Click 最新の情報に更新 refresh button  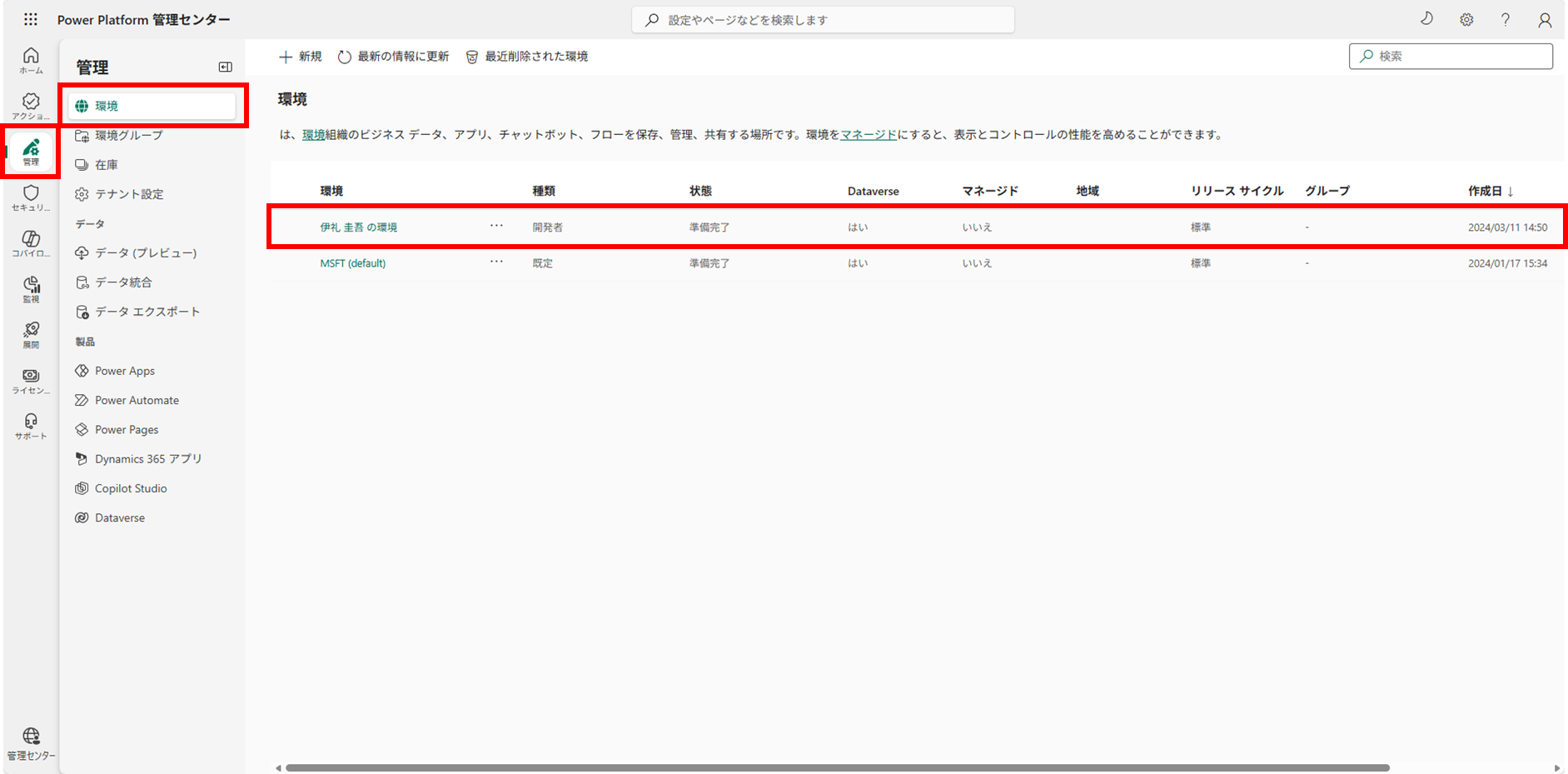coord(393,57)
